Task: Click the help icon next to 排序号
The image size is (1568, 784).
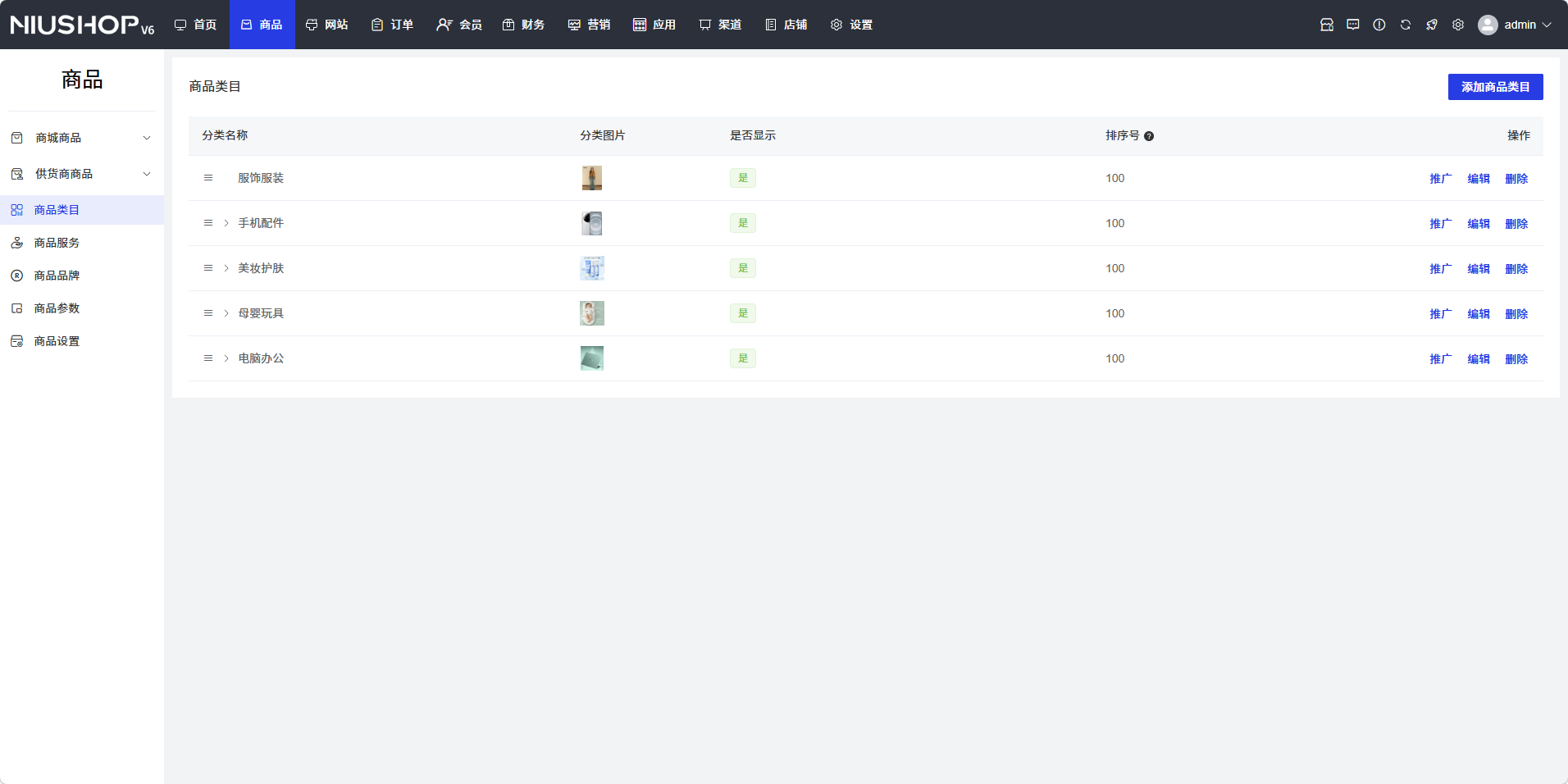Action: point(1149,136)
